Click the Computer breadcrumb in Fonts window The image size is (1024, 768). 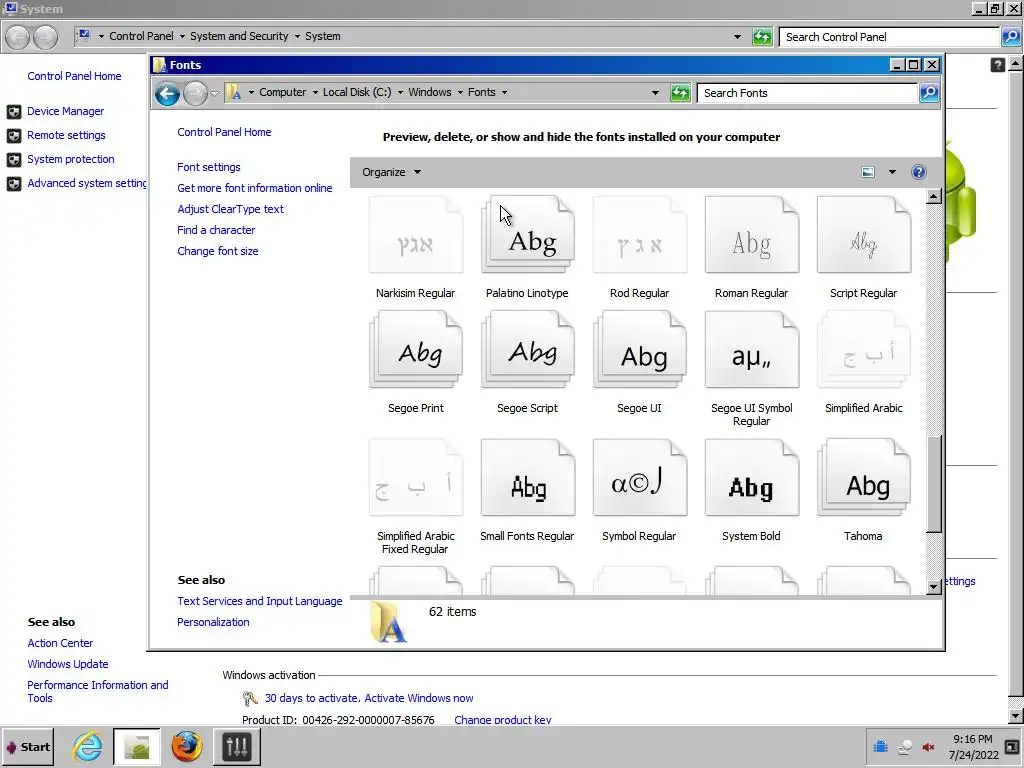pyautogui.click(x=282, y=92)
